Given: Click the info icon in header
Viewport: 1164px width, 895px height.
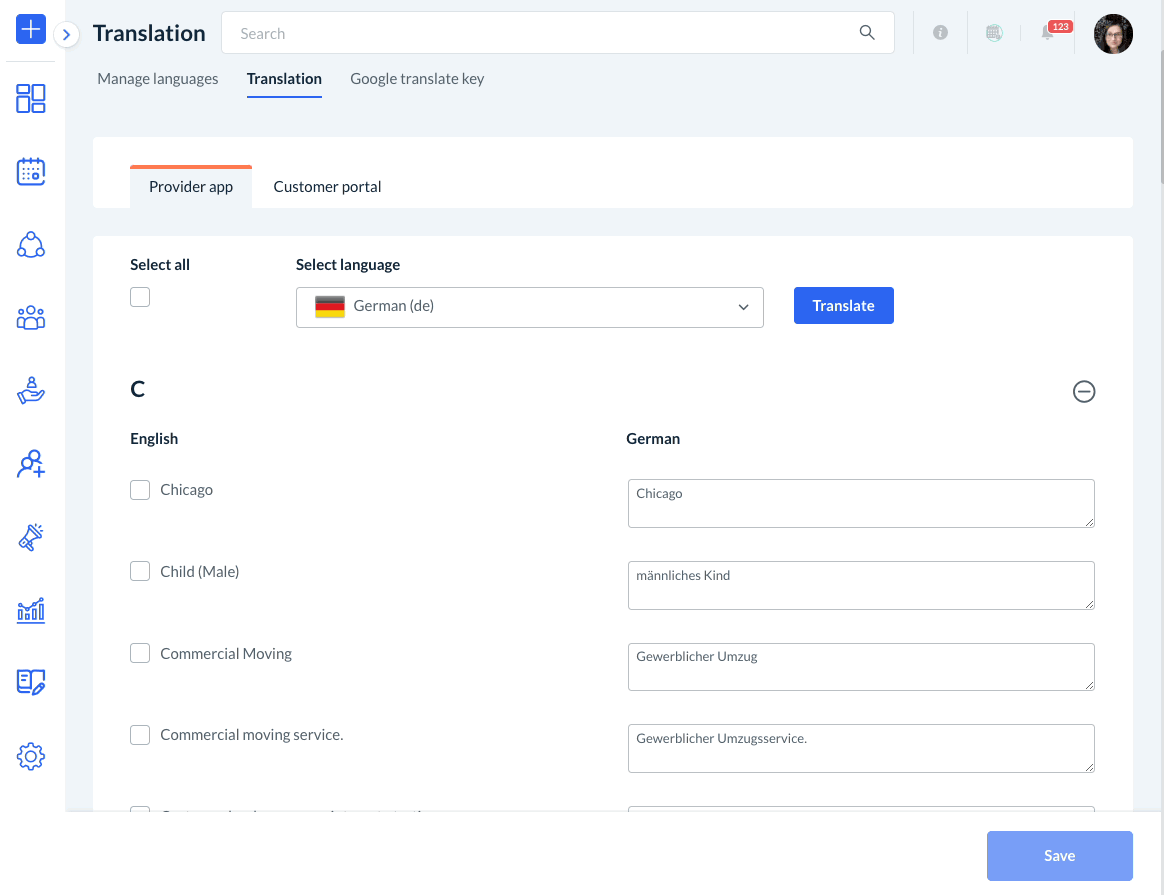Looking at the screenshot, I should tap(940, 33).
